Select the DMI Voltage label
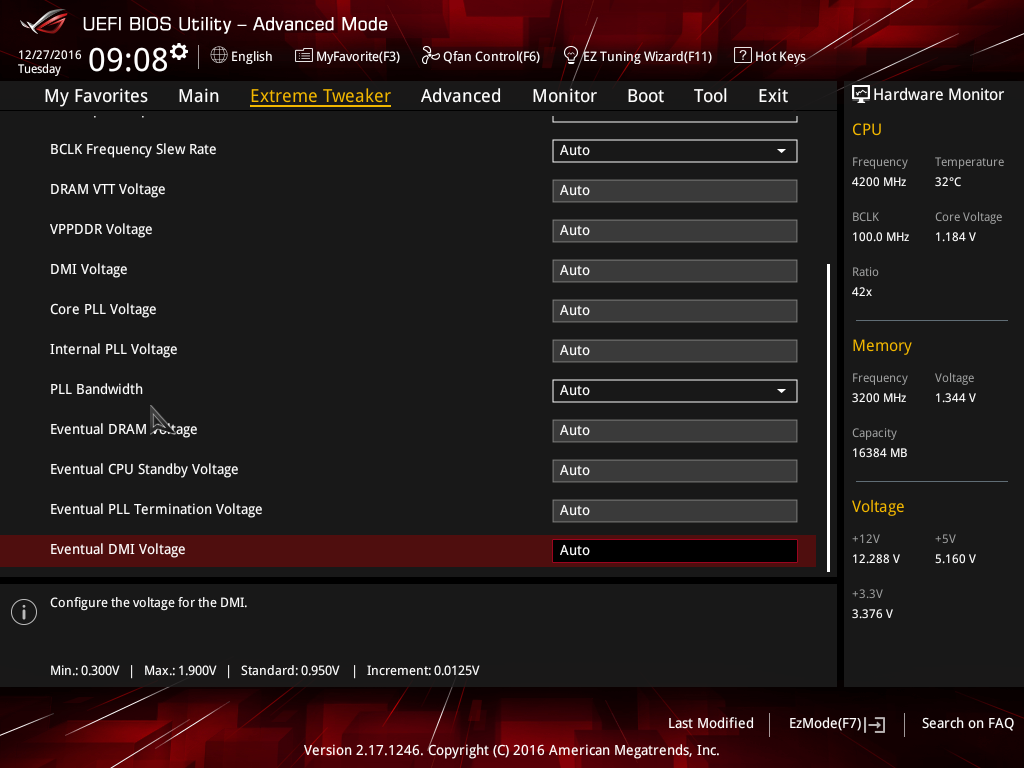1024x768 pixels. (x=89, y=269)
